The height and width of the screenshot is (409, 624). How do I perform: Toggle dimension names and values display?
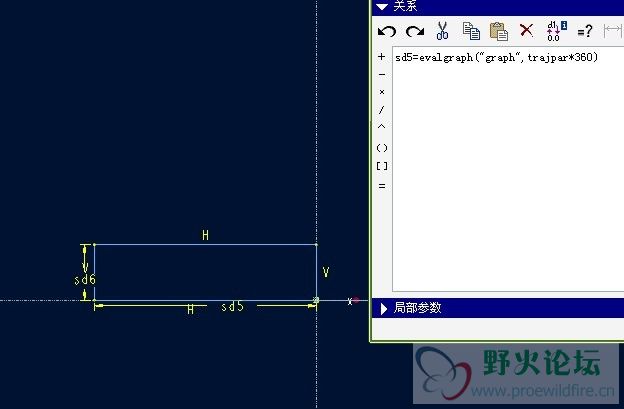pos(556,31)
